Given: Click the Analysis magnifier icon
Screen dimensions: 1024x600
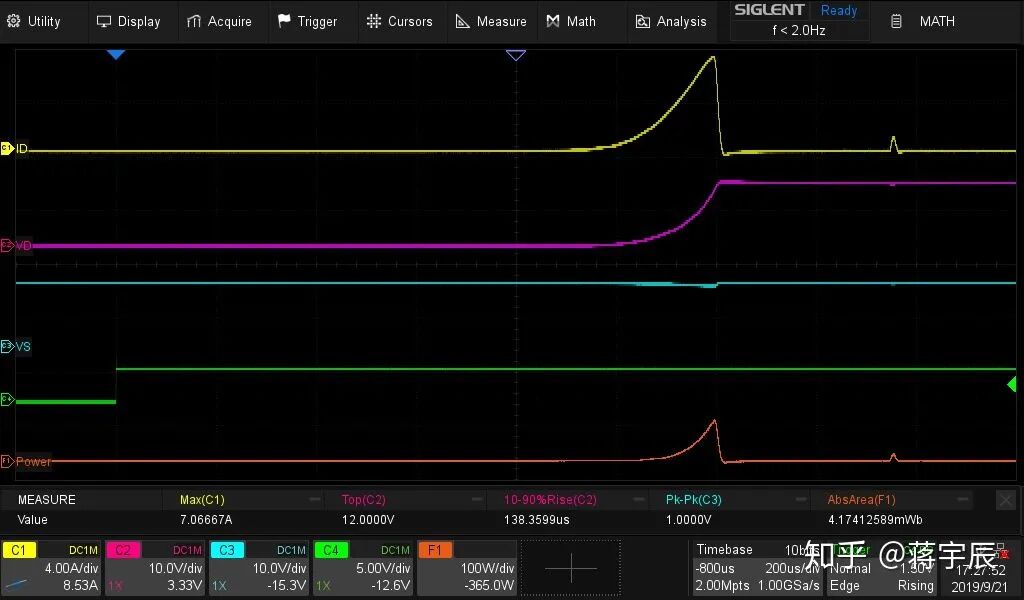Looking at the screenshot, I should click(643, 22).
